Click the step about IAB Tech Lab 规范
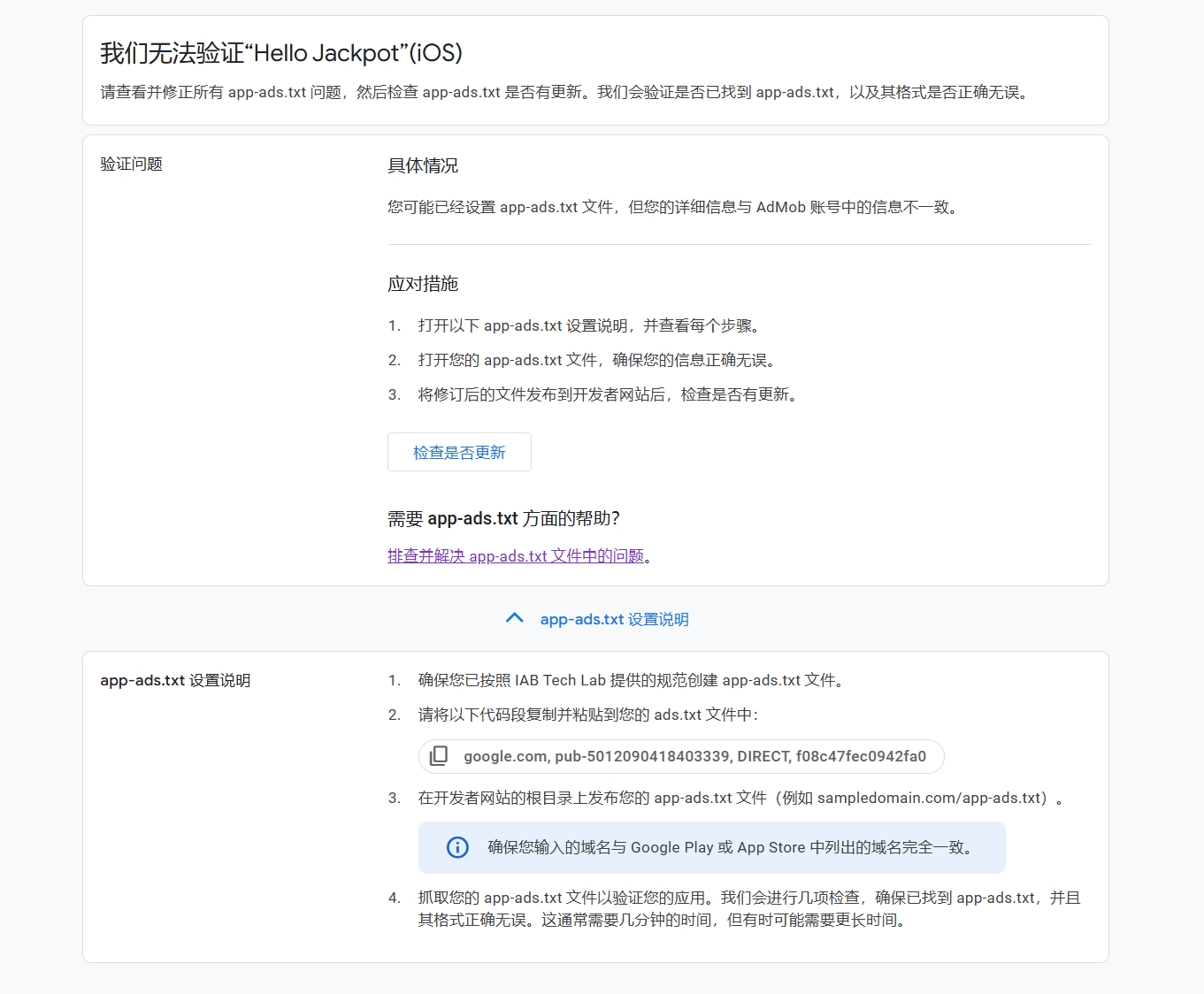The image size is (1204, 994). pos(633,680)
